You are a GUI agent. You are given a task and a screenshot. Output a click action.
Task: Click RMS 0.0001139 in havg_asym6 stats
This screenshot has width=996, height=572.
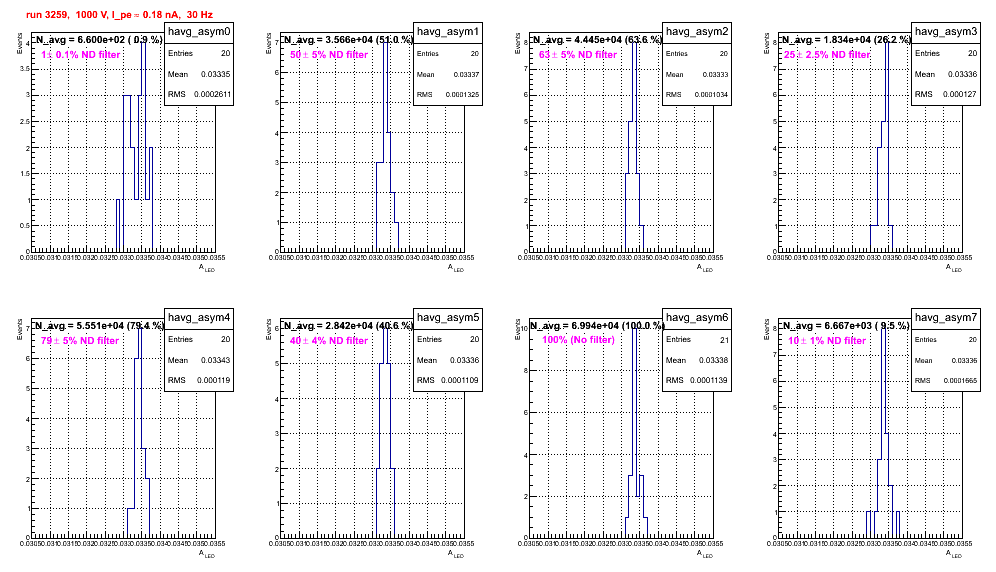(x=697, y=380)
